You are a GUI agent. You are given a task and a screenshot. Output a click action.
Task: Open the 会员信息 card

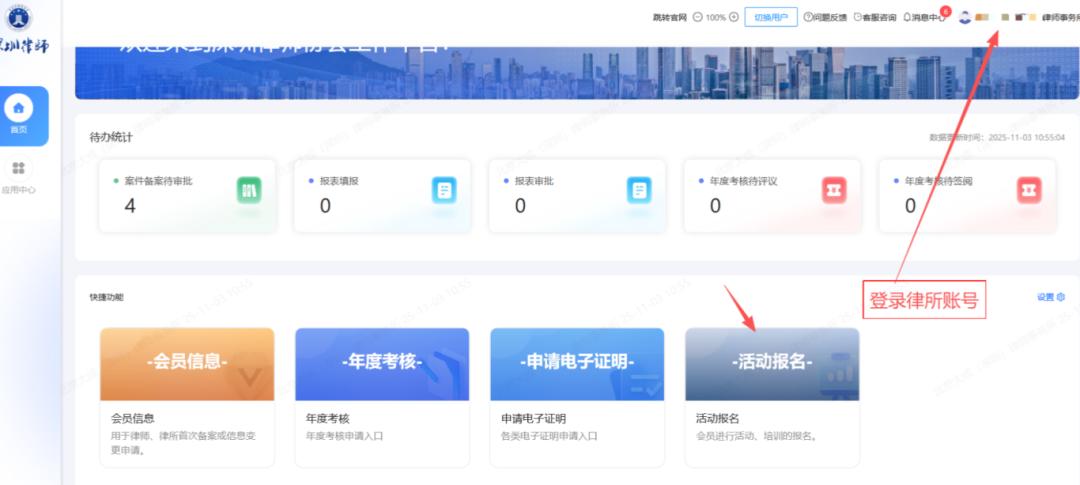tap(187, 396)
